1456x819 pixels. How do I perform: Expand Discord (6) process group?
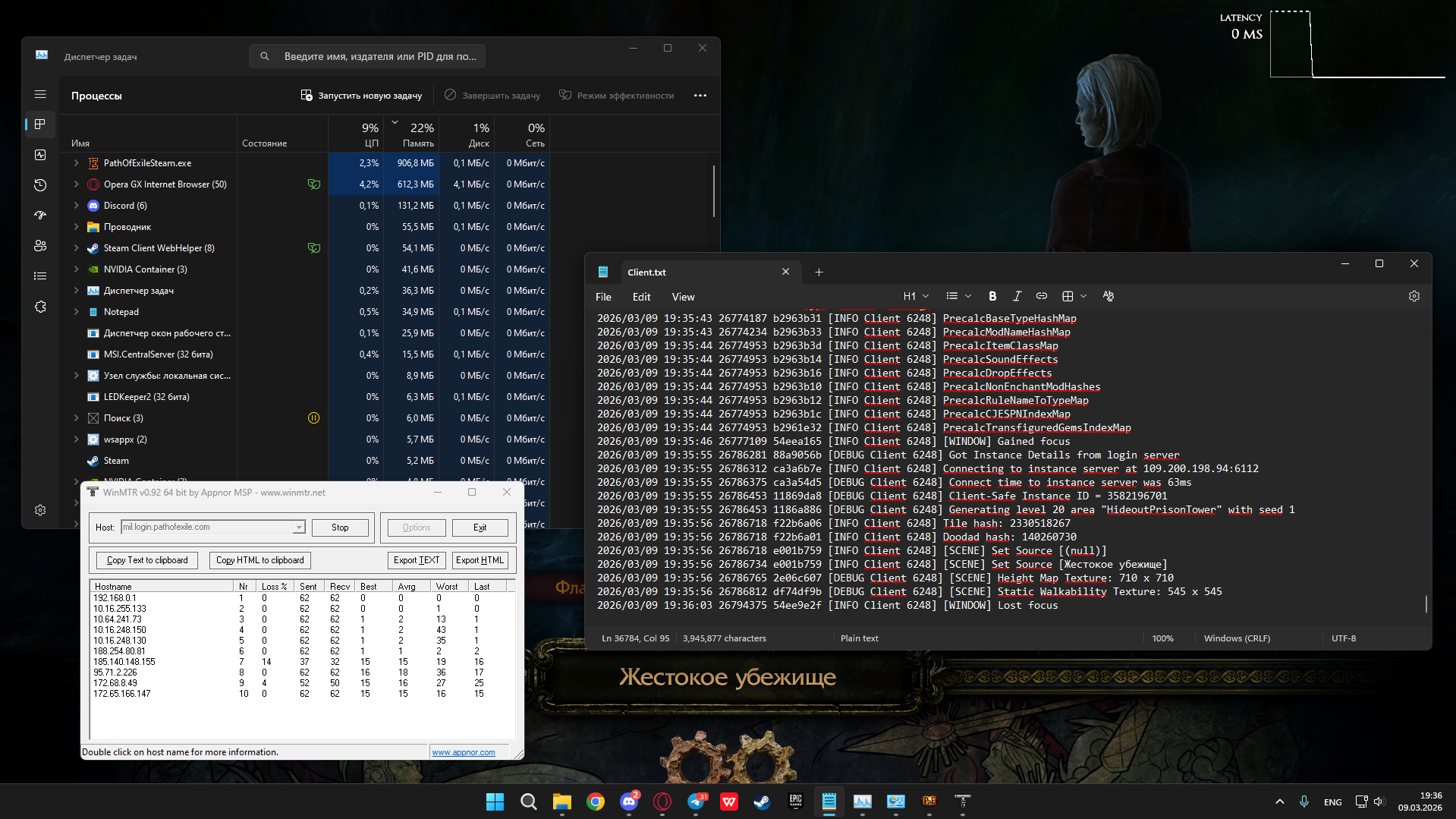(x=76, y=206)
